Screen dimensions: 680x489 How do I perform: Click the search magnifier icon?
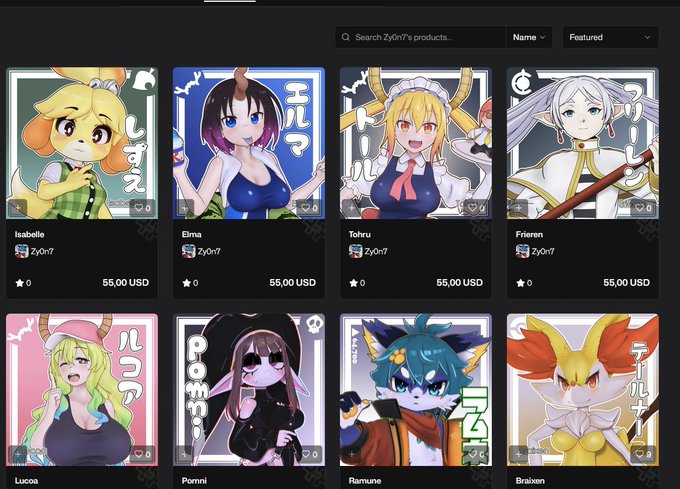tap(346, 37)
